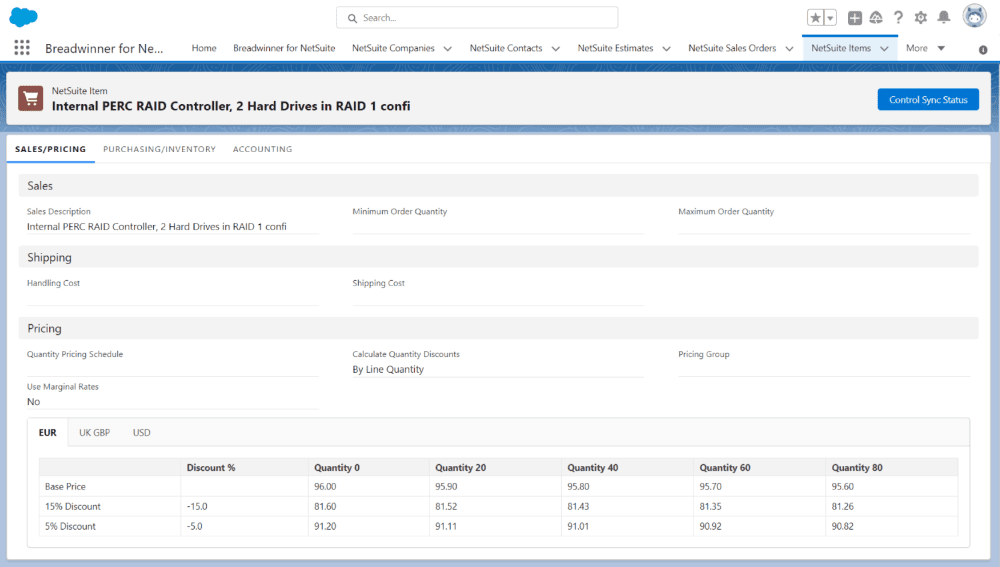Screen dimensions: 1000x567
Task: Open the Help question mark icon
Action: pos(898,18)
